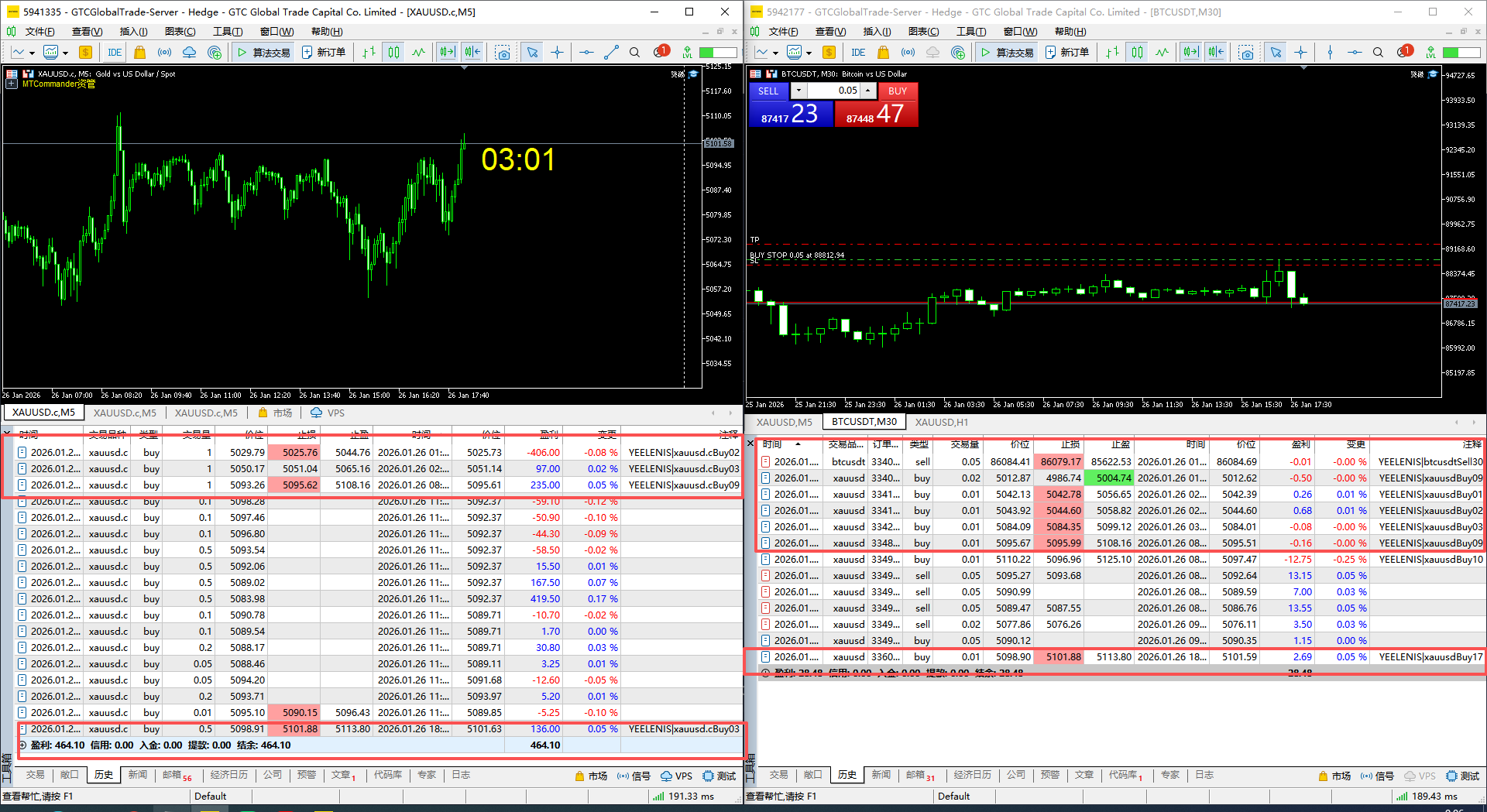Image resolution: width=1487 pixels, height=812 pixels.
Task: Expand chart type dropdown in BTCUSDT toolbar
Action: pyautogui.click(x=775, y=53)
